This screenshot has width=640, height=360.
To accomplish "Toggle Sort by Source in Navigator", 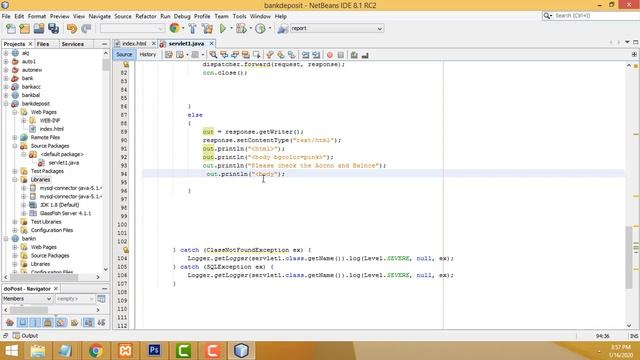I will (x=101, y=323).
